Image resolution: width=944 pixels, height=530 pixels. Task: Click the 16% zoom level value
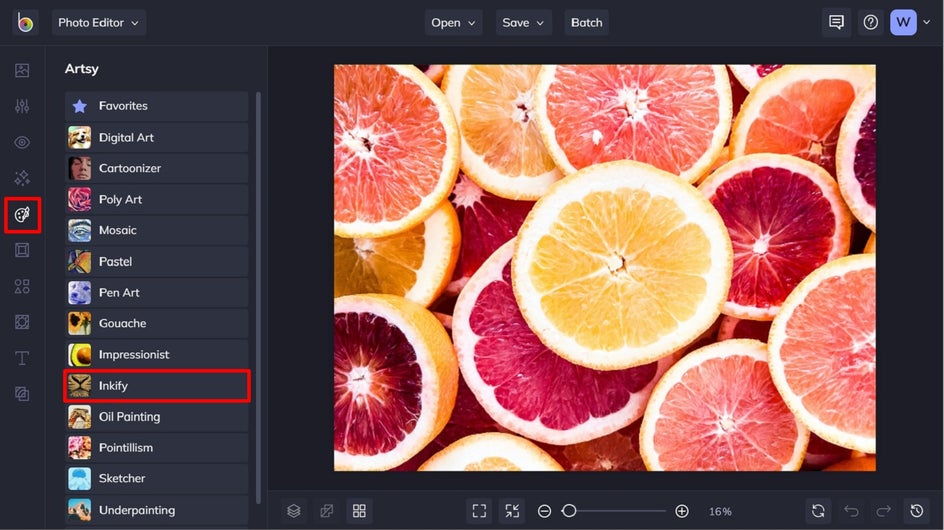(720, 511)
